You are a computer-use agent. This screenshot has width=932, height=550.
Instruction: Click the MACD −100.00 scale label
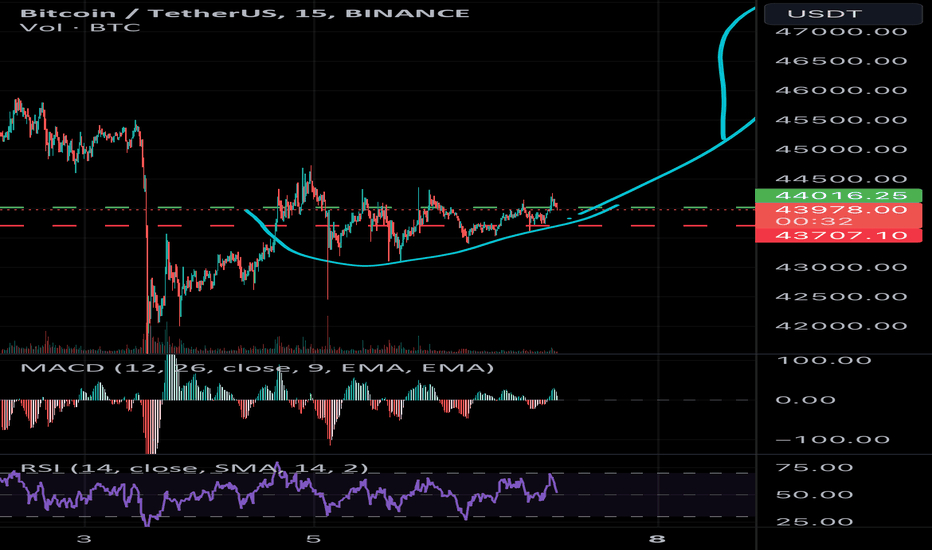click(832, 439)
